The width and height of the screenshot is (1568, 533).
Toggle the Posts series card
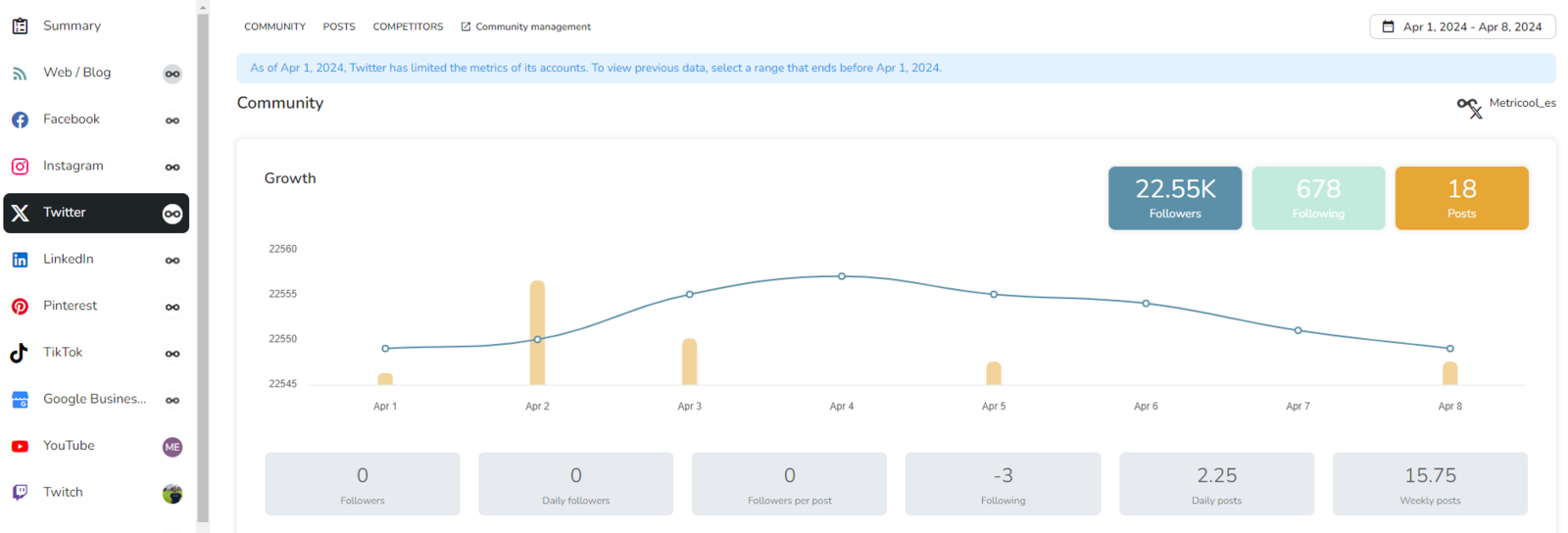pyautogui.click(x=1461, y=198)
